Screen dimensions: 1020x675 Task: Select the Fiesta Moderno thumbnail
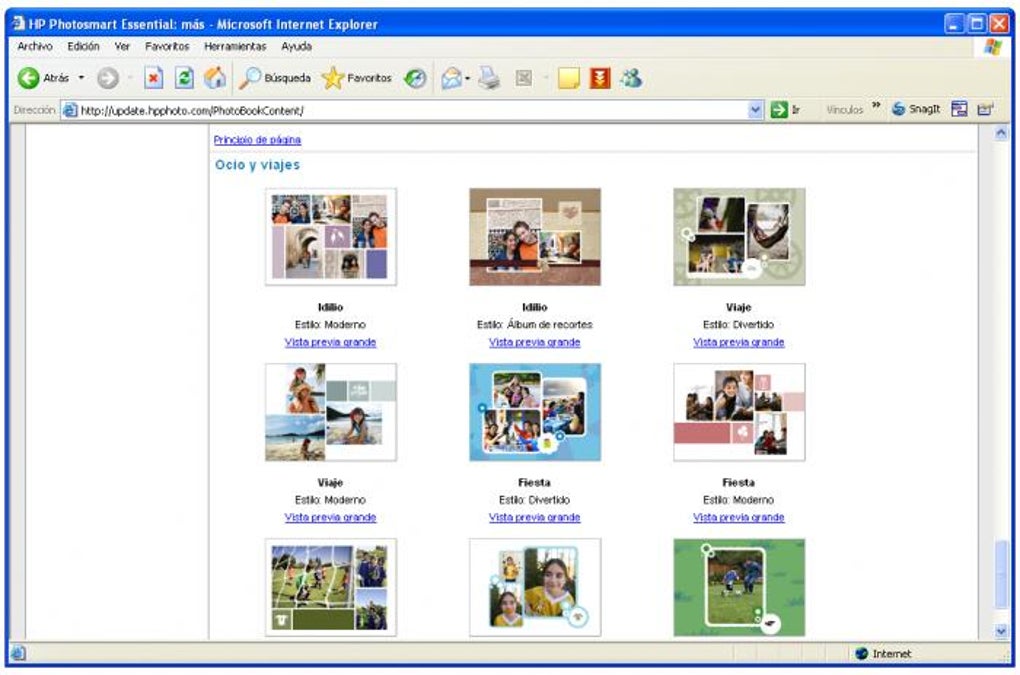(x=739, y=412)
